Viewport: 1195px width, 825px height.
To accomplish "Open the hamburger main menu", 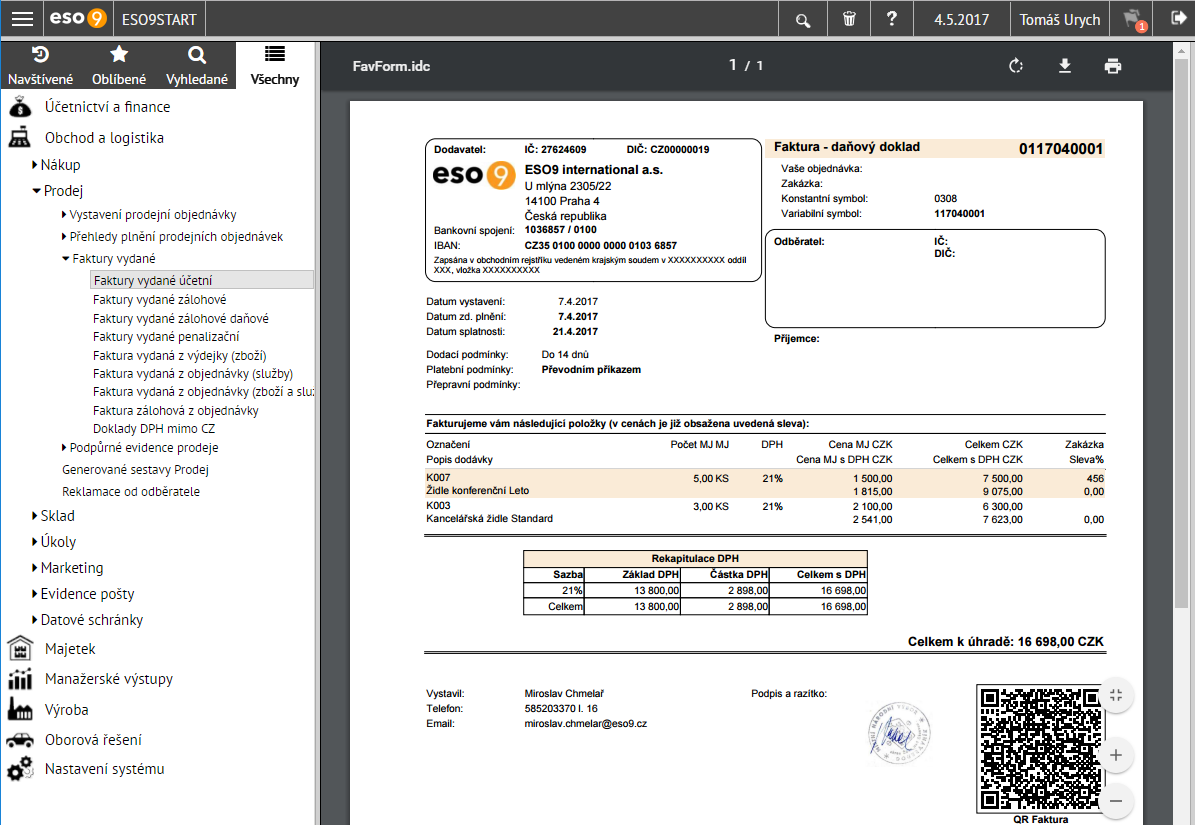I will (22, 19).
